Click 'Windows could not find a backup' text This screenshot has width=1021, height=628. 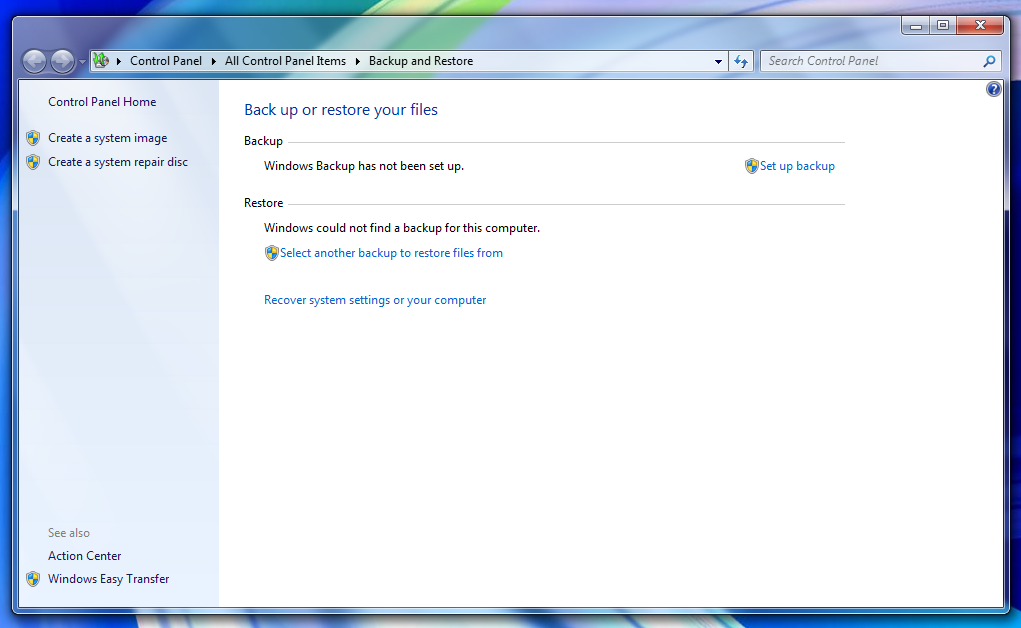(402, 228)
